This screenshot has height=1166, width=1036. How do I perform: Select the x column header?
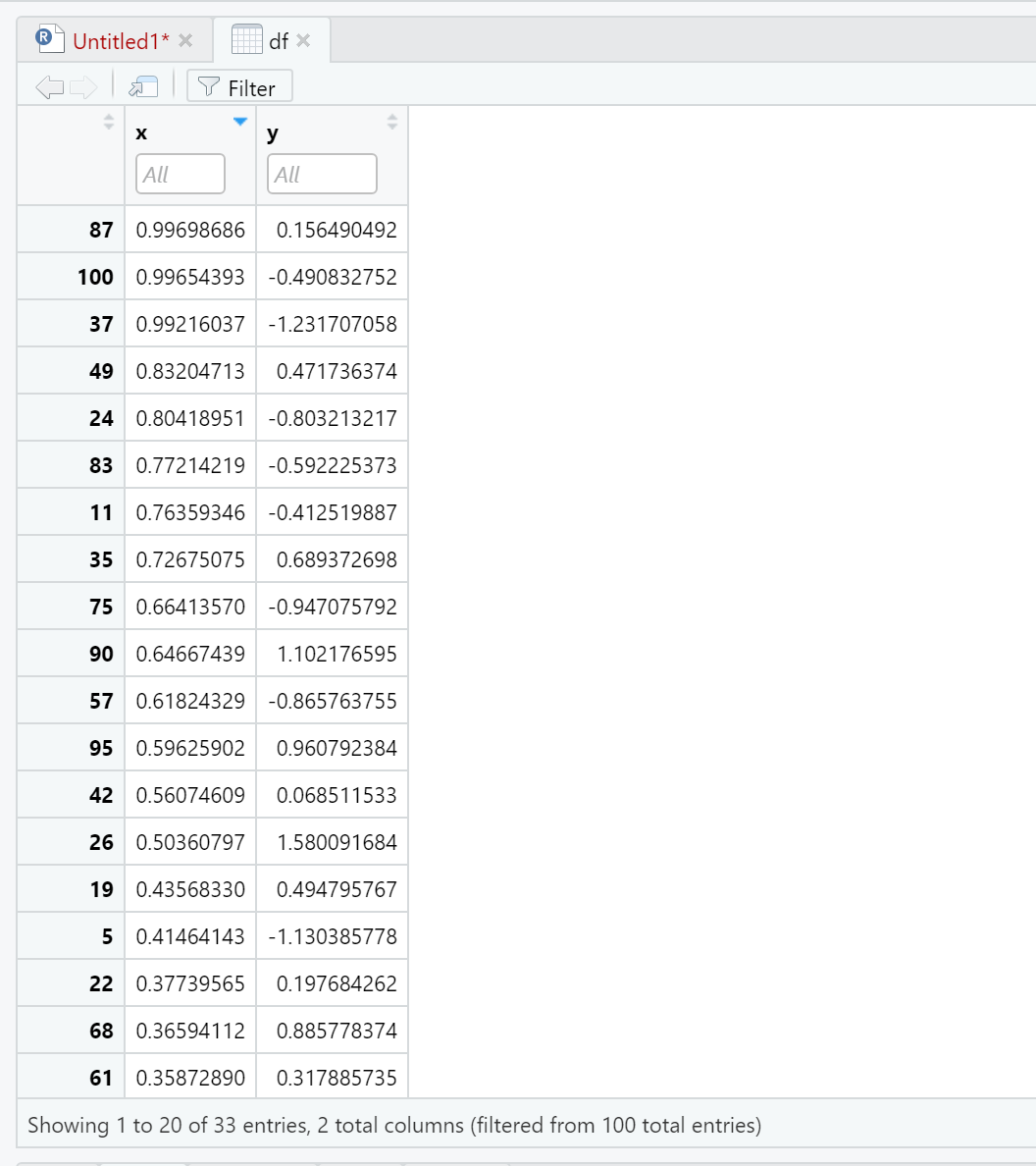tap(142, 133)
